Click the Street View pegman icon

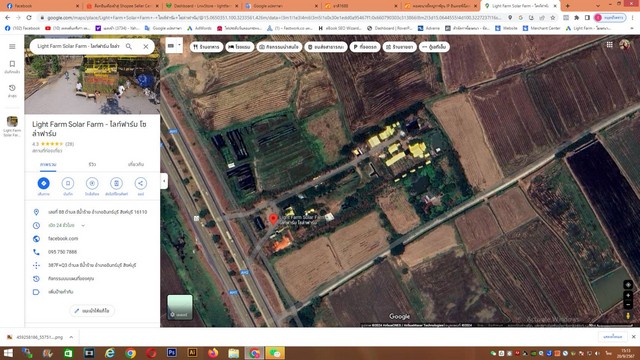[628, 316]
